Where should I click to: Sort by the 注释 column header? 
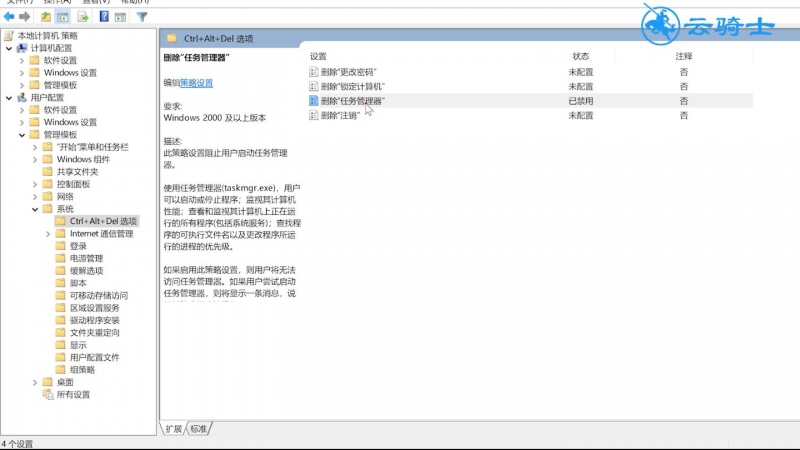(x=684, y=56)
